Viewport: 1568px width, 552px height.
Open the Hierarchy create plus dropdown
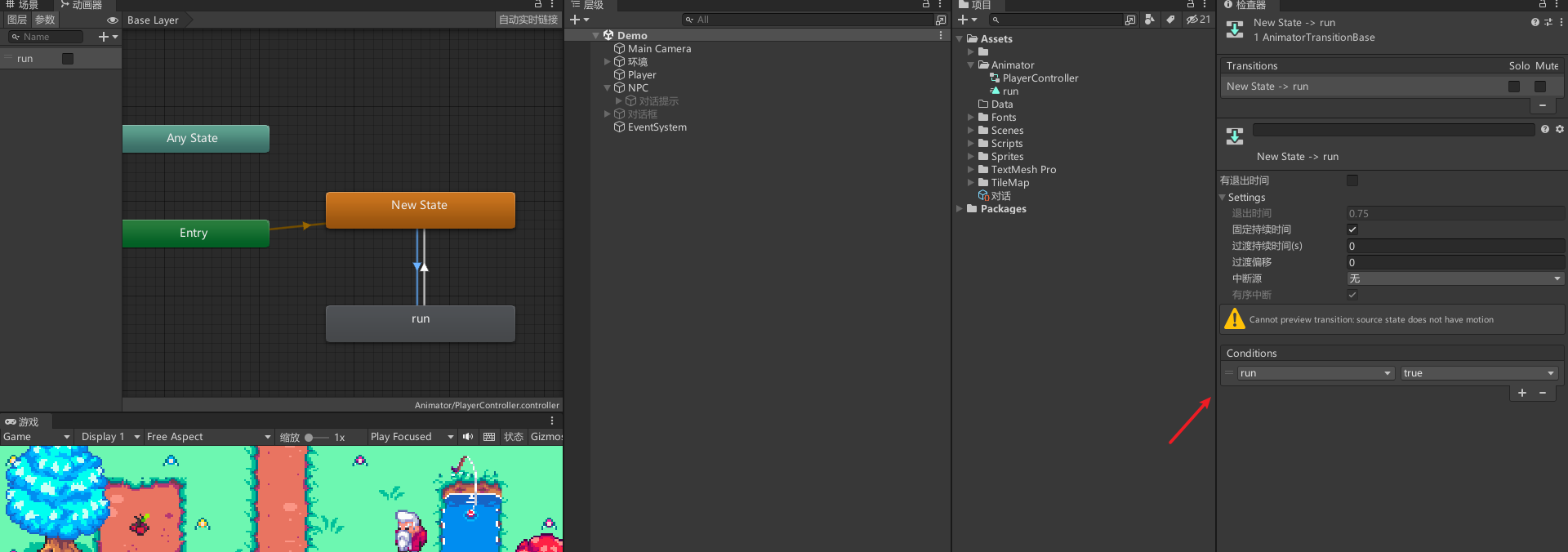point(579,20)
